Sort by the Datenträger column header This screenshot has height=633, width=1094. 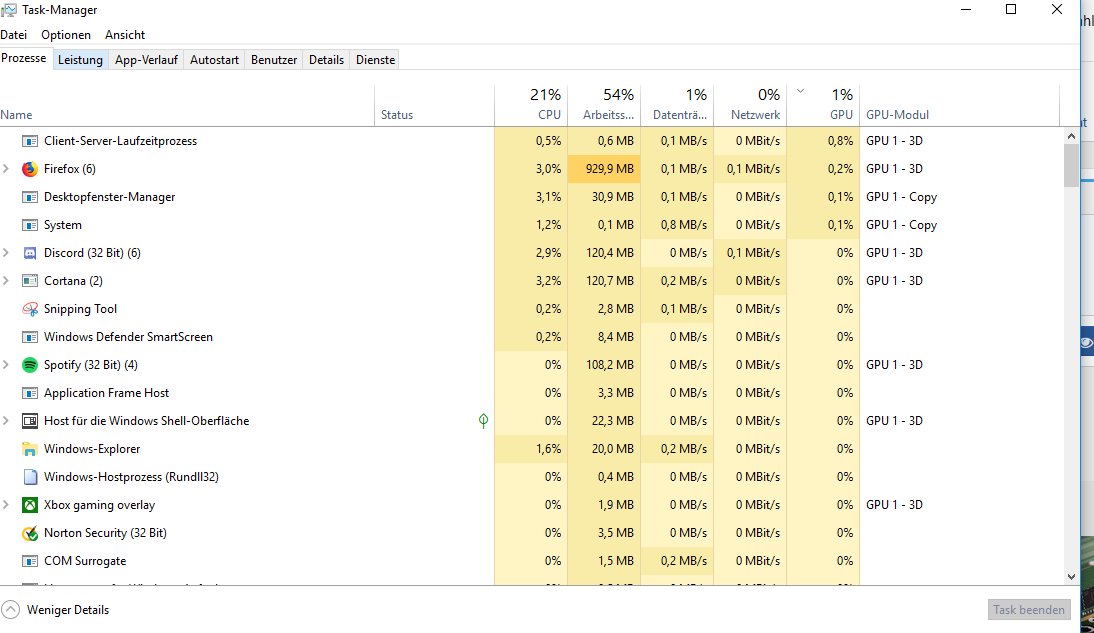click(677, 106)
